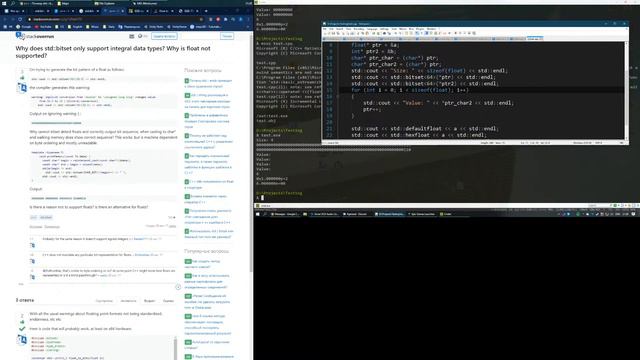This screenshot has height=360, width=640.
Task: Open English bookmark folder
Action: coord(74,27)
